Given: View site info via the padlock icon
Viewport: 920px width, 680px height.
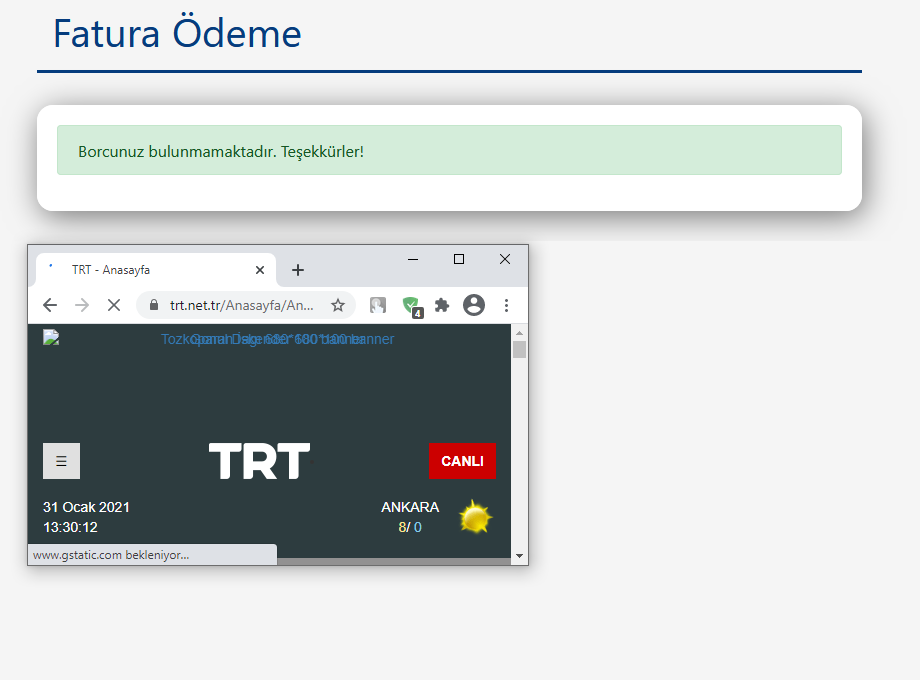Looking at the screenshot, I should point(154,305).
